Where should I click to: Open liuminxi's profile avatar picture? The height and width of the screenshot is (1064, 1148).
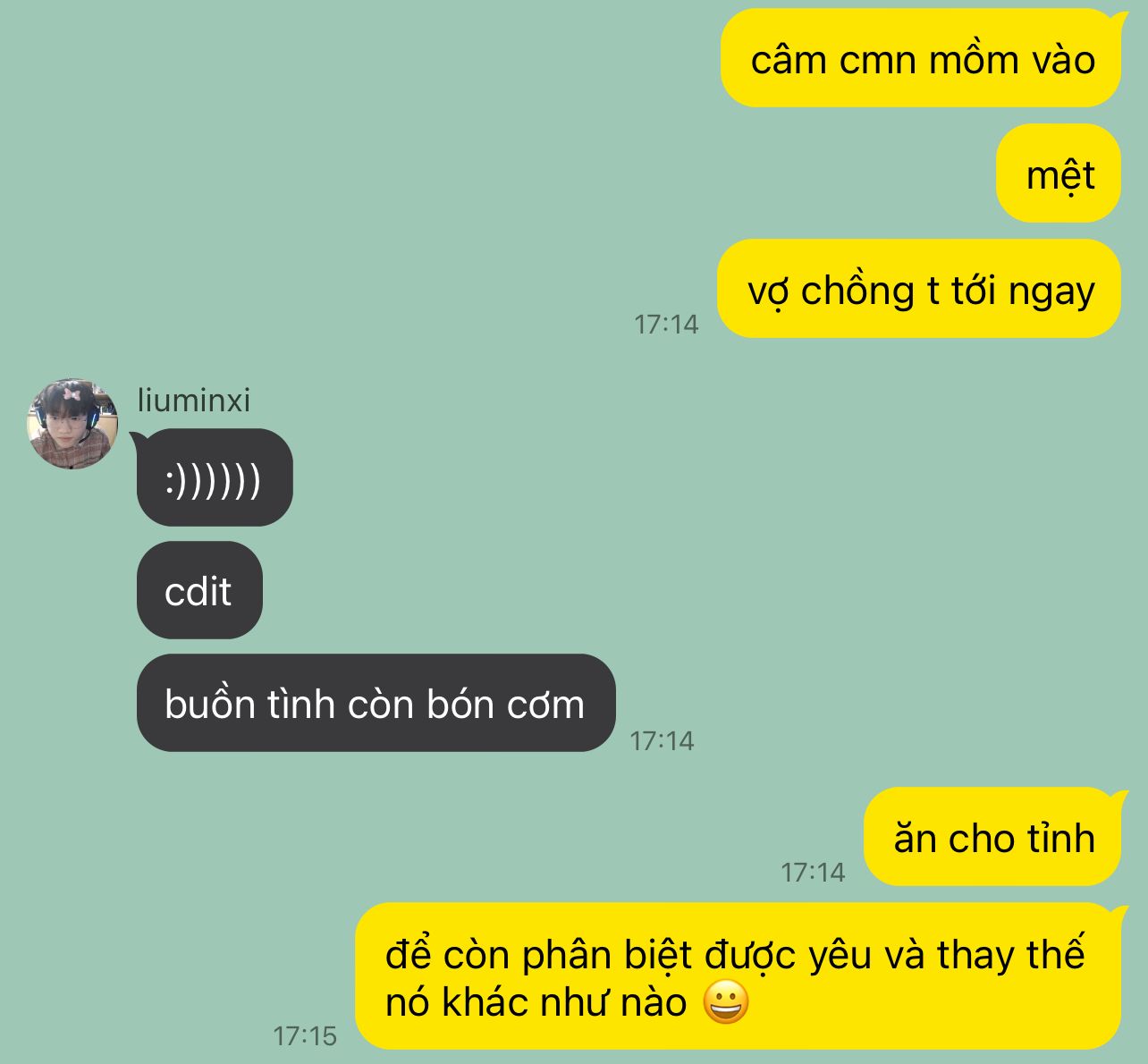coord(72,424)
